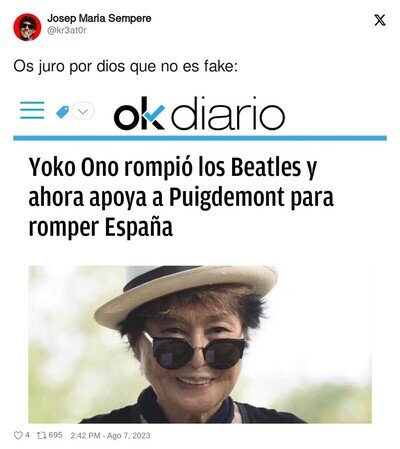Open the Josep Maria Sempere profile avatar
The height and width of the screenshot is (449, 400).
tap(27, 27)
